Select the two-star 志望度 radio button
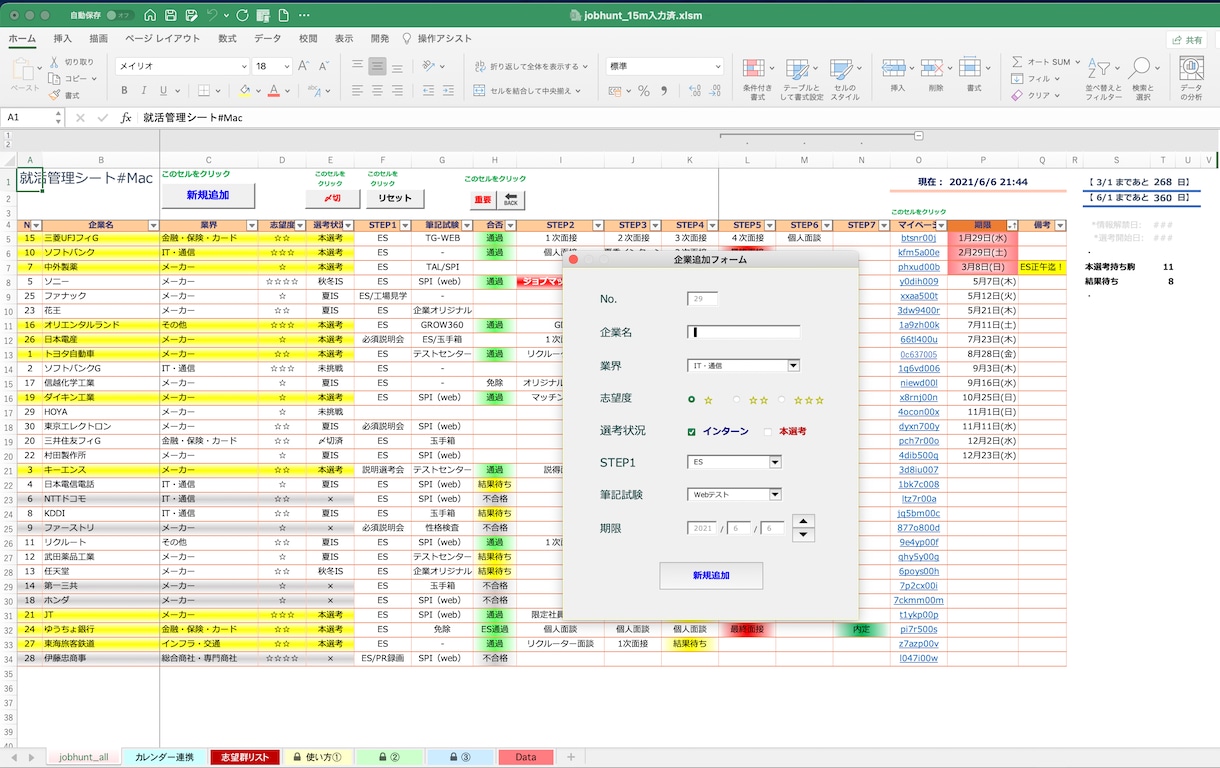1220x768 pixels. [737, 400]
